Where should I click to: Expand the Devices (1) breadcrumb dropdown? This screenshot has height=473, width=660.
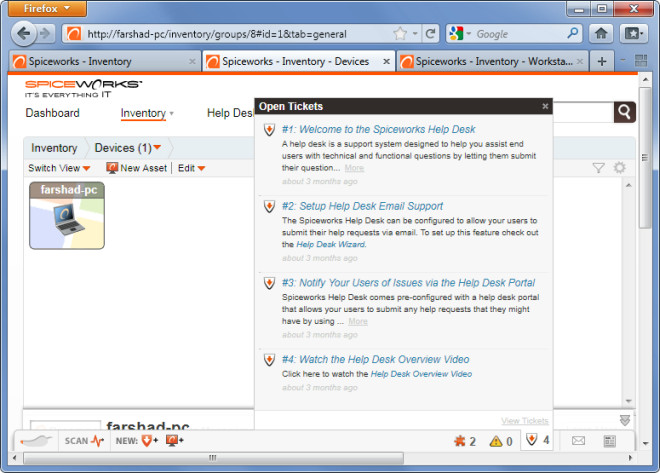tap(157, 147)
